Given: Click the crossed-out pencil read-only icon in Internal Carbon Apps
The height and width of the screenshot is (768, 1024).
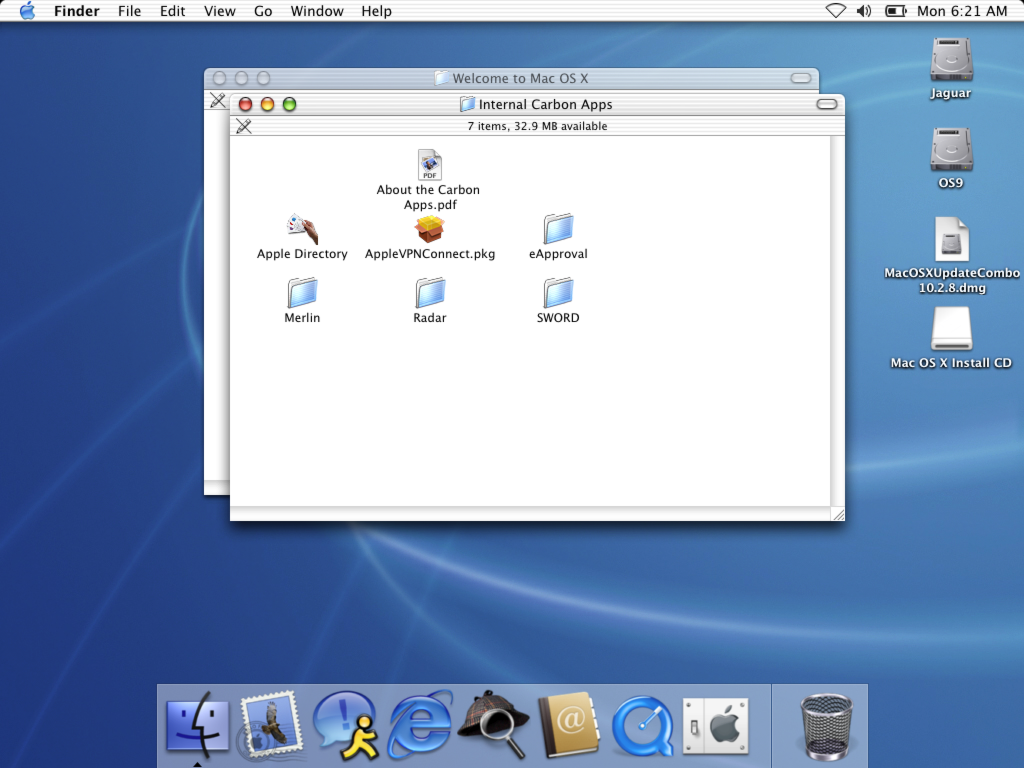Looking at the screenshot, I should click(x=244, y=126).
